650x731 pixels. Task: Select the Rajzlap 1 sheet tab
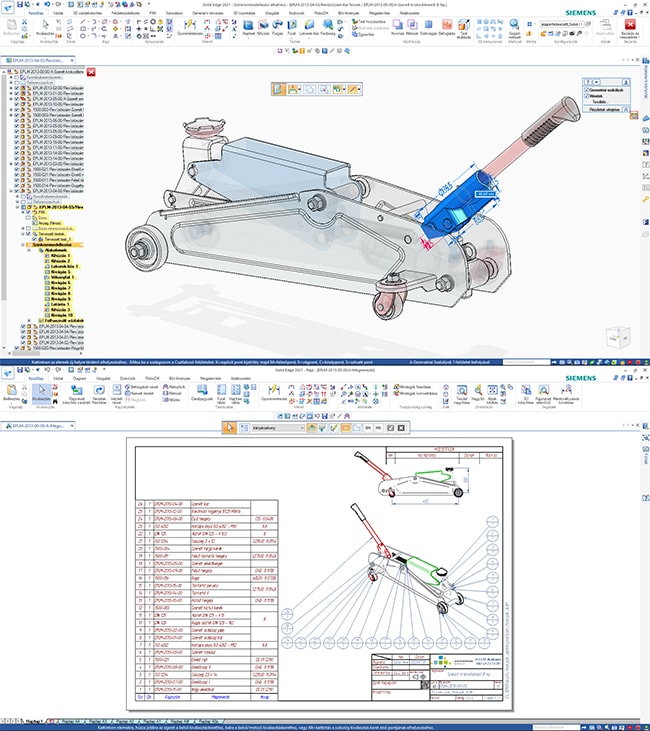[34, 721]
